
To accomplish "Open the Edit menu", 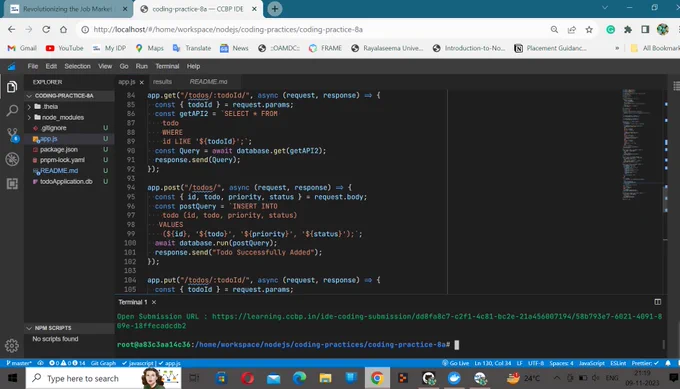I will click(x=51, y=66).
